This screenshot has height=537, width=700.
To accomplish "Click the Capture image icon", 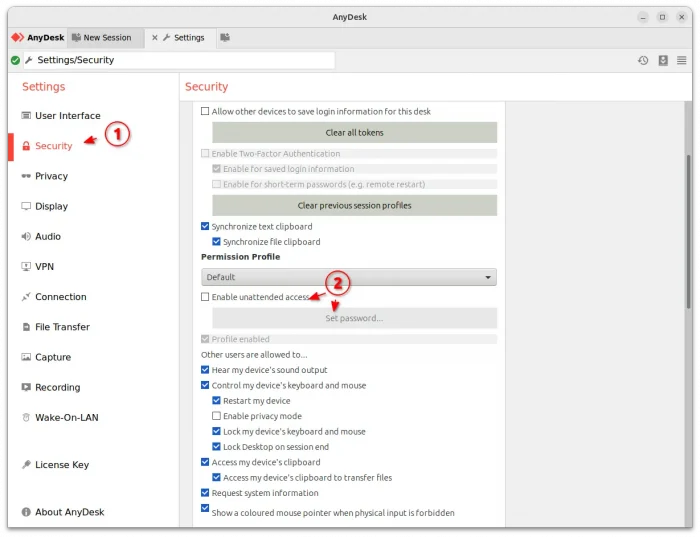I will point(26,357).
